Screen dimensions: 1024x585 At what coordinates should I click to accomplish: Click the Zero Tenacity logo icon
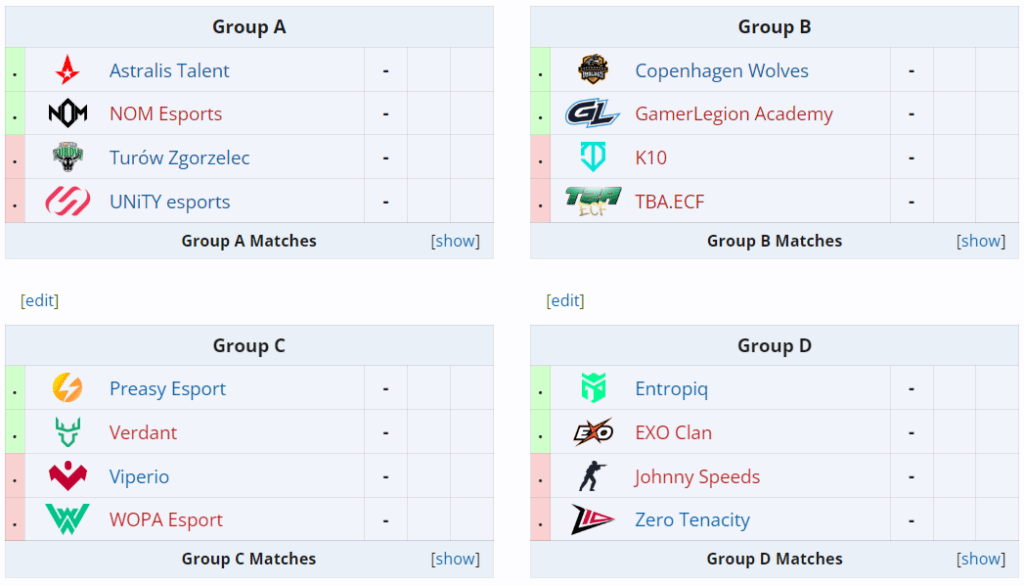click(593, 520)
